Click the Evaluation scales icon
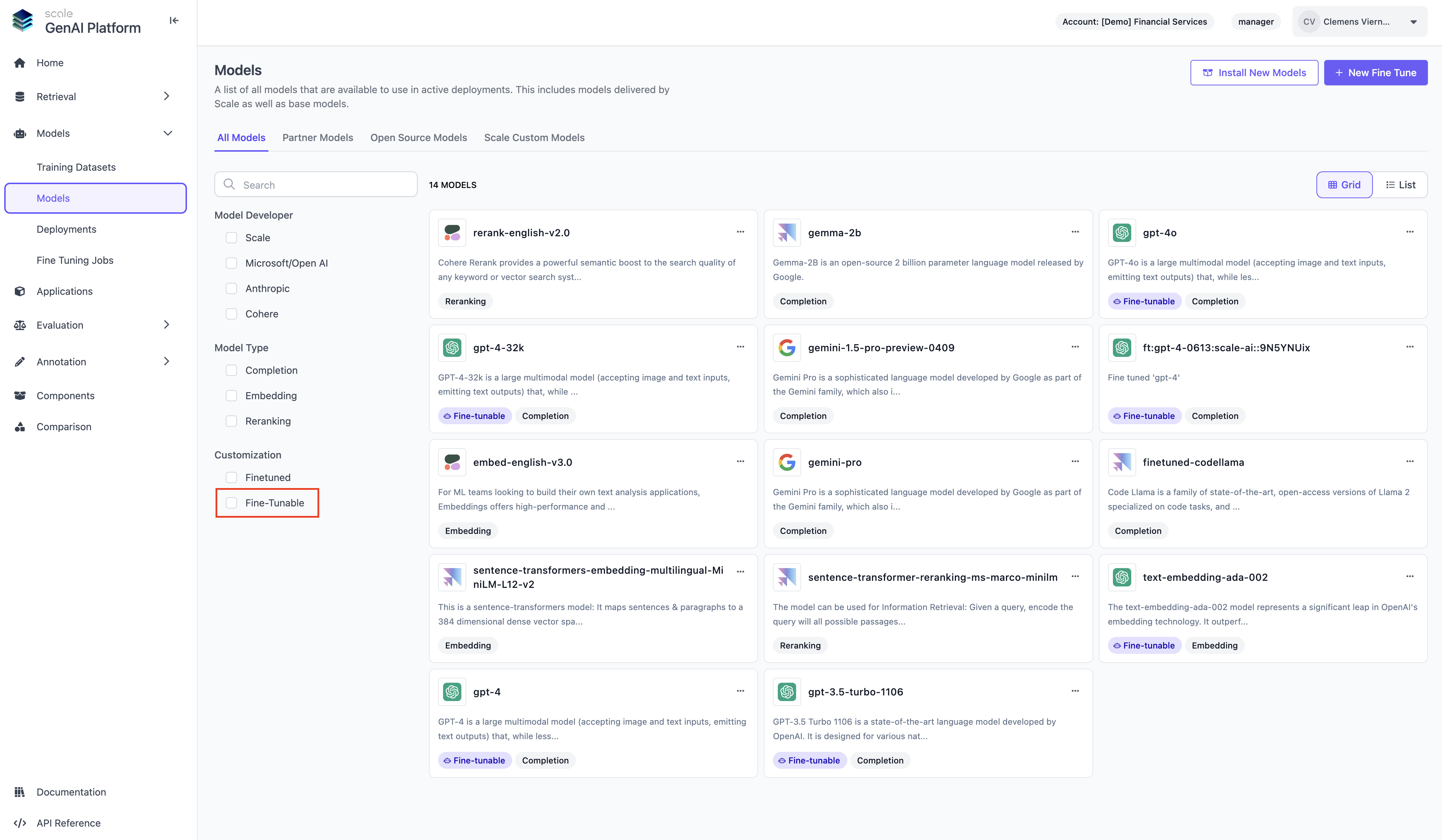Viewport: 1442px width, 840px height. click(x=20, y=325)
